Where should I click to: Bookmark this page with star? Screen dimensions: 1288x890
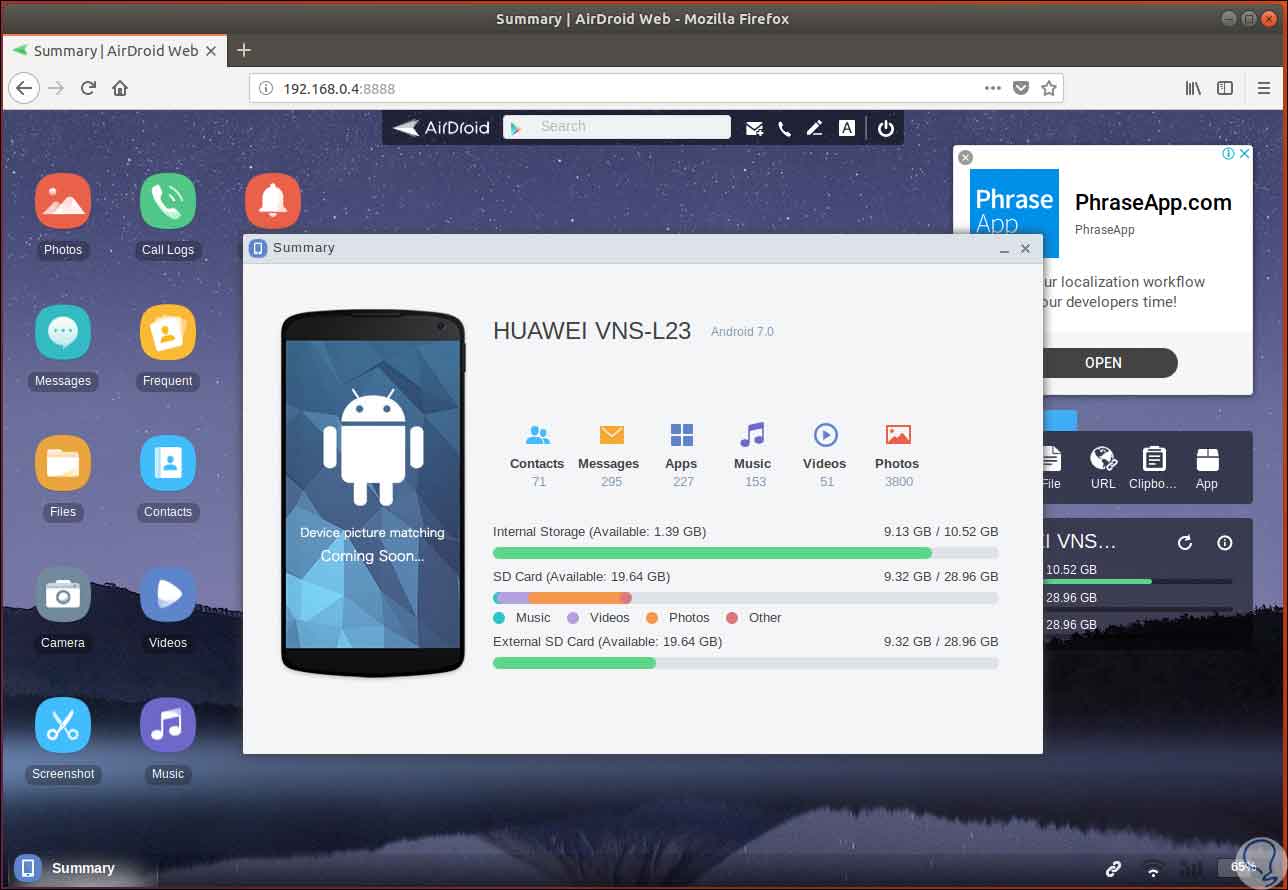click(1049, 88)
